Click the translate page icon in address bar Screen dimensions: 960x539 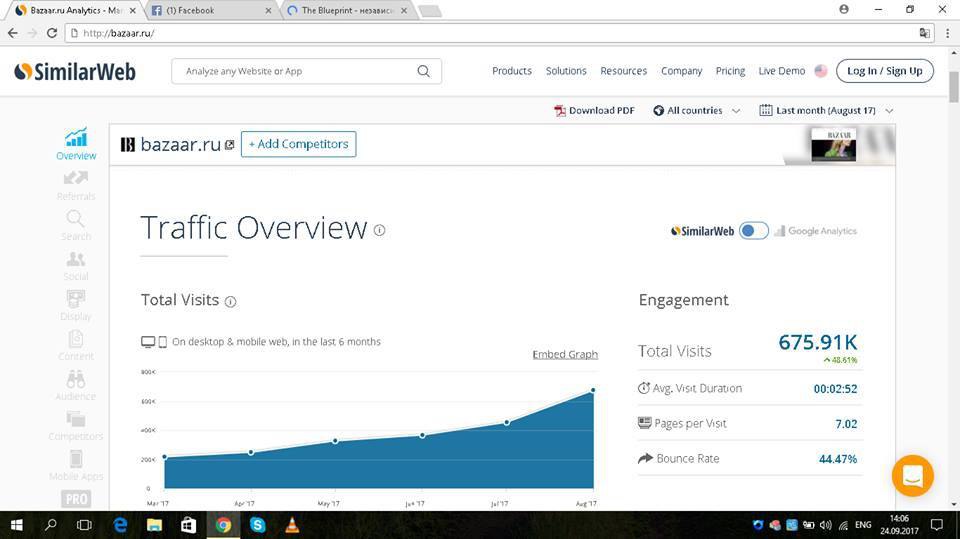coord(924,33)
